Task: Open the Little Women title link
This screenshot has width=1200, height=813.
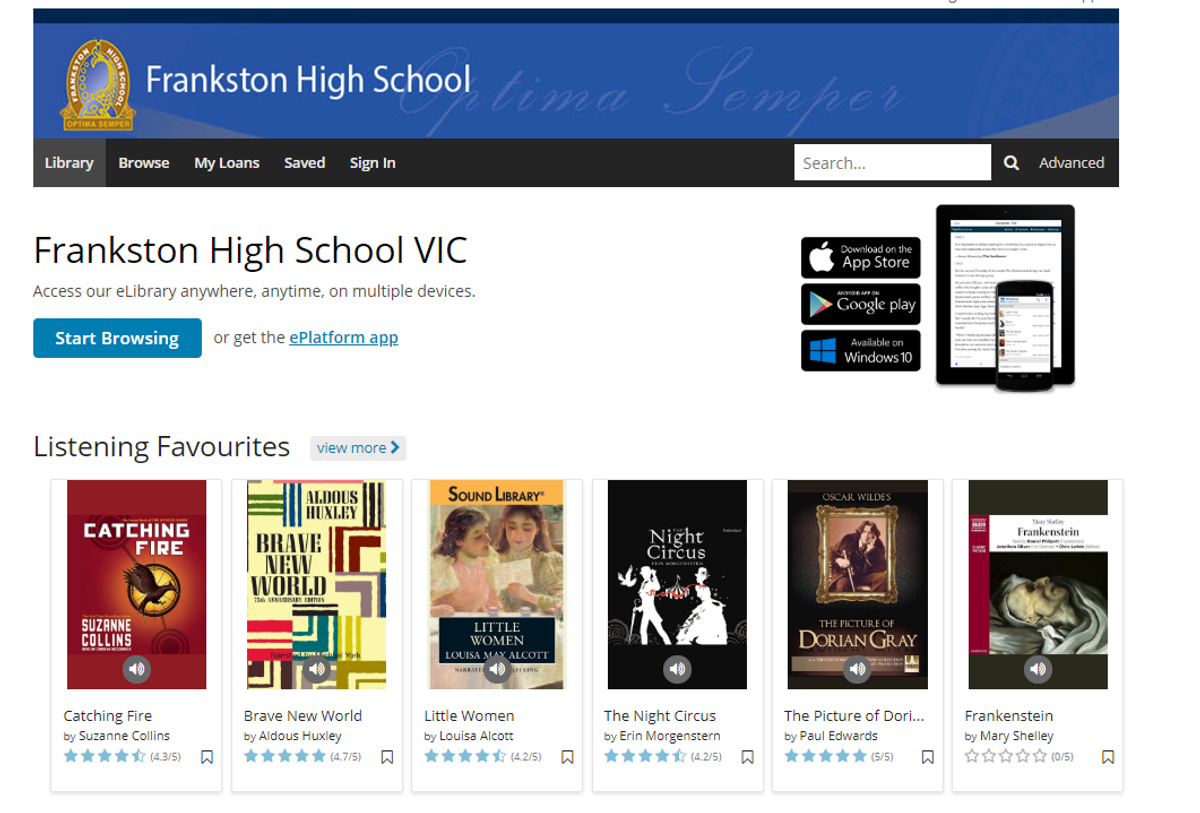Action: pos(469,716)
